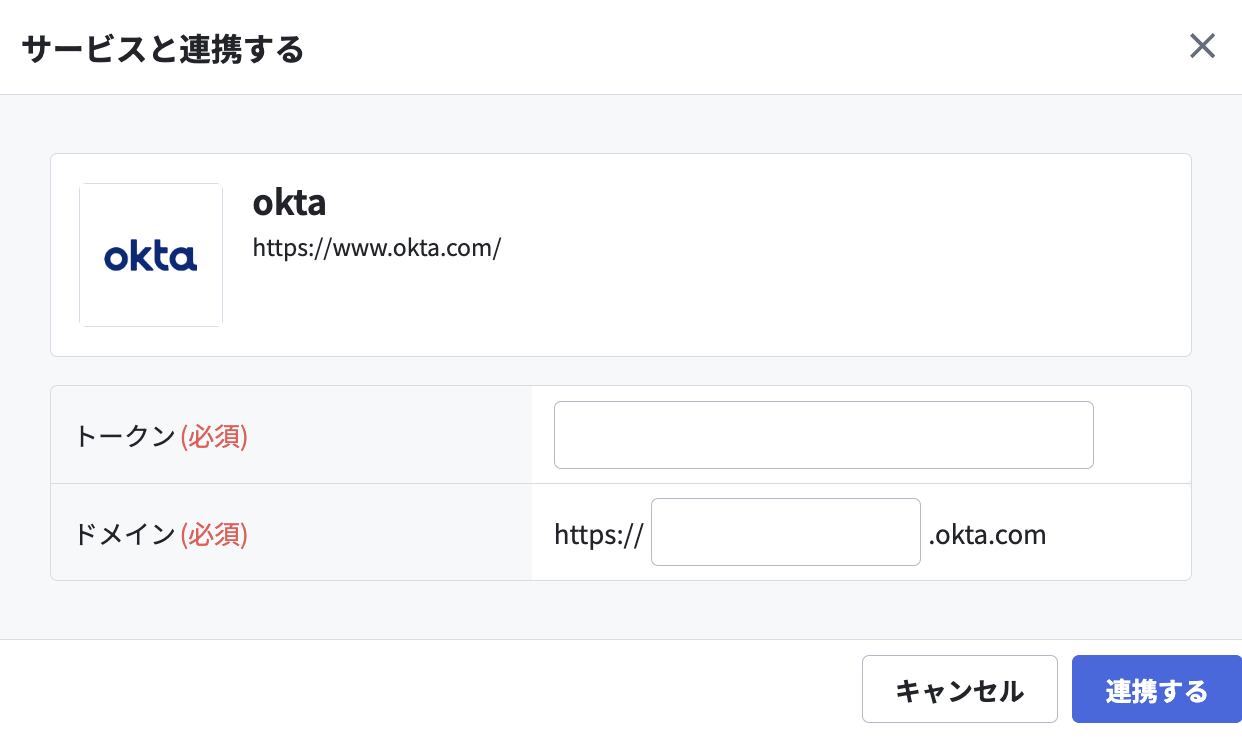Click the .okta.com suffix text
Viewport: 1242px width, 738px height.
point(987,535)
